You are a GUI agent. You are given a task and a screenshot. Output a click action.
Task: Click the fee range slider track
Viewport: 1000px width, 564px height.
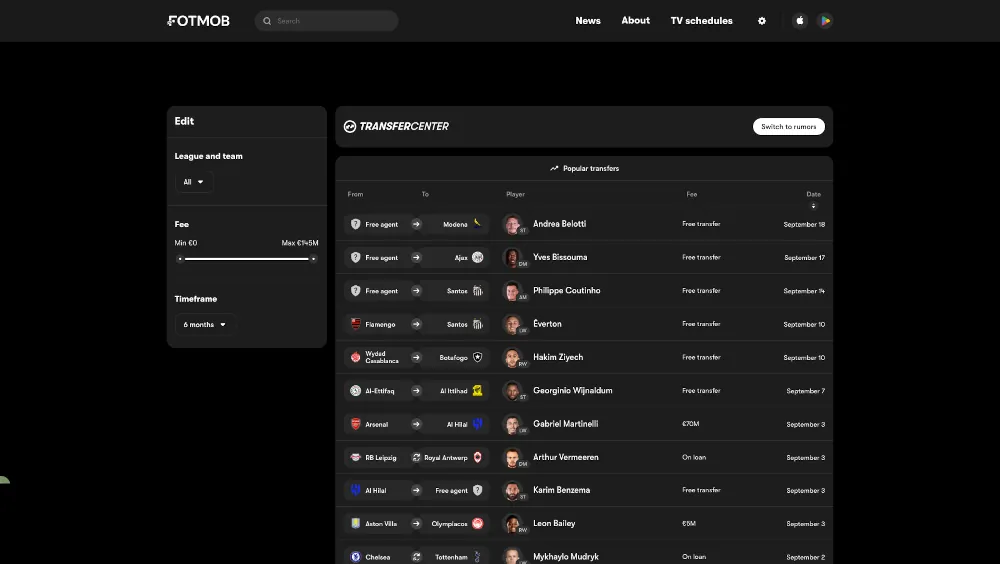[x=247, y=259]
